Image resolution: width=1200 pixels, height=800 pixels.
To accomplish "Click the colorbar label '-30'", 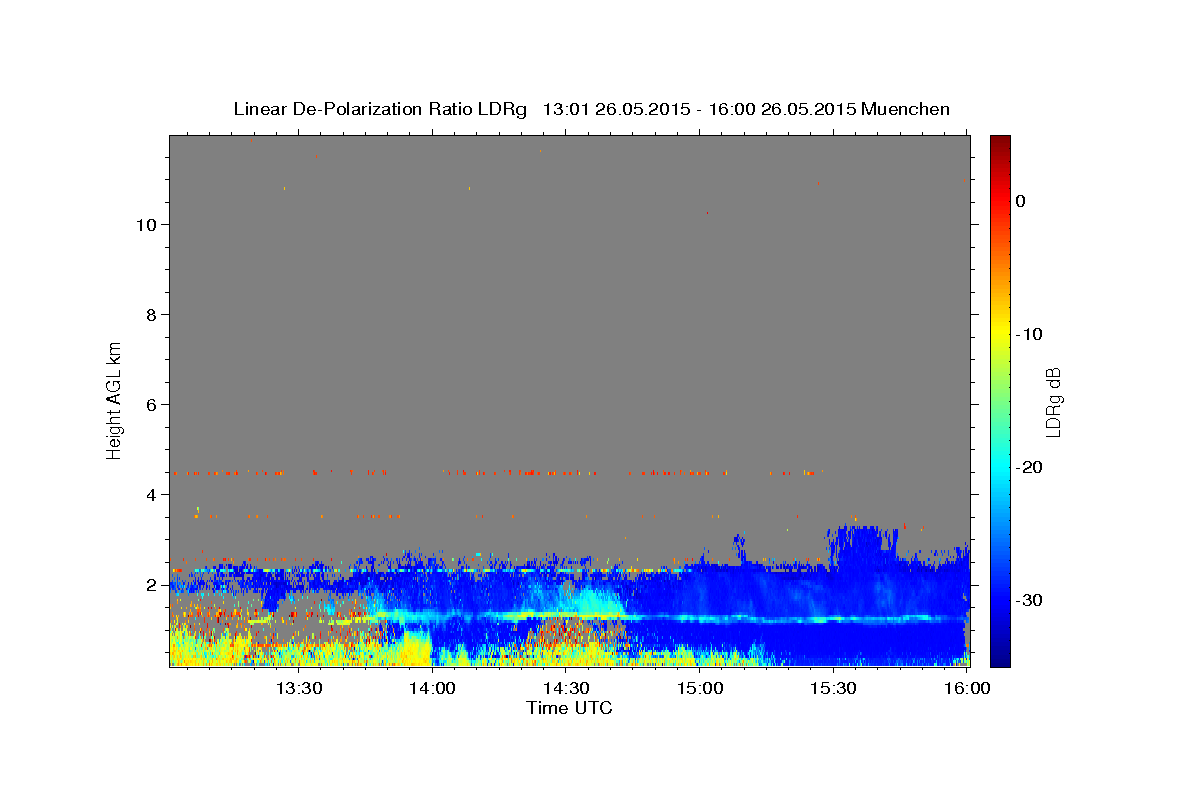I will tap(1029, 600).
